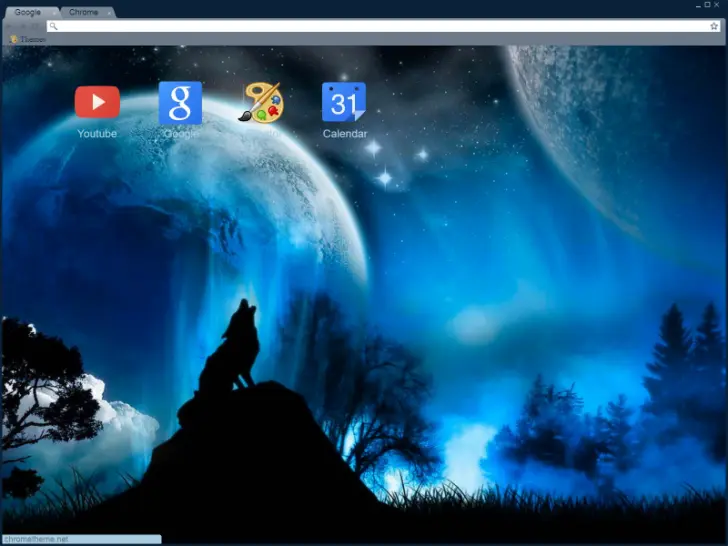Image resolution: width=728 pixels, height=546 pixels.
Task: Open the Calendar app icon
Action: (344, 102)
